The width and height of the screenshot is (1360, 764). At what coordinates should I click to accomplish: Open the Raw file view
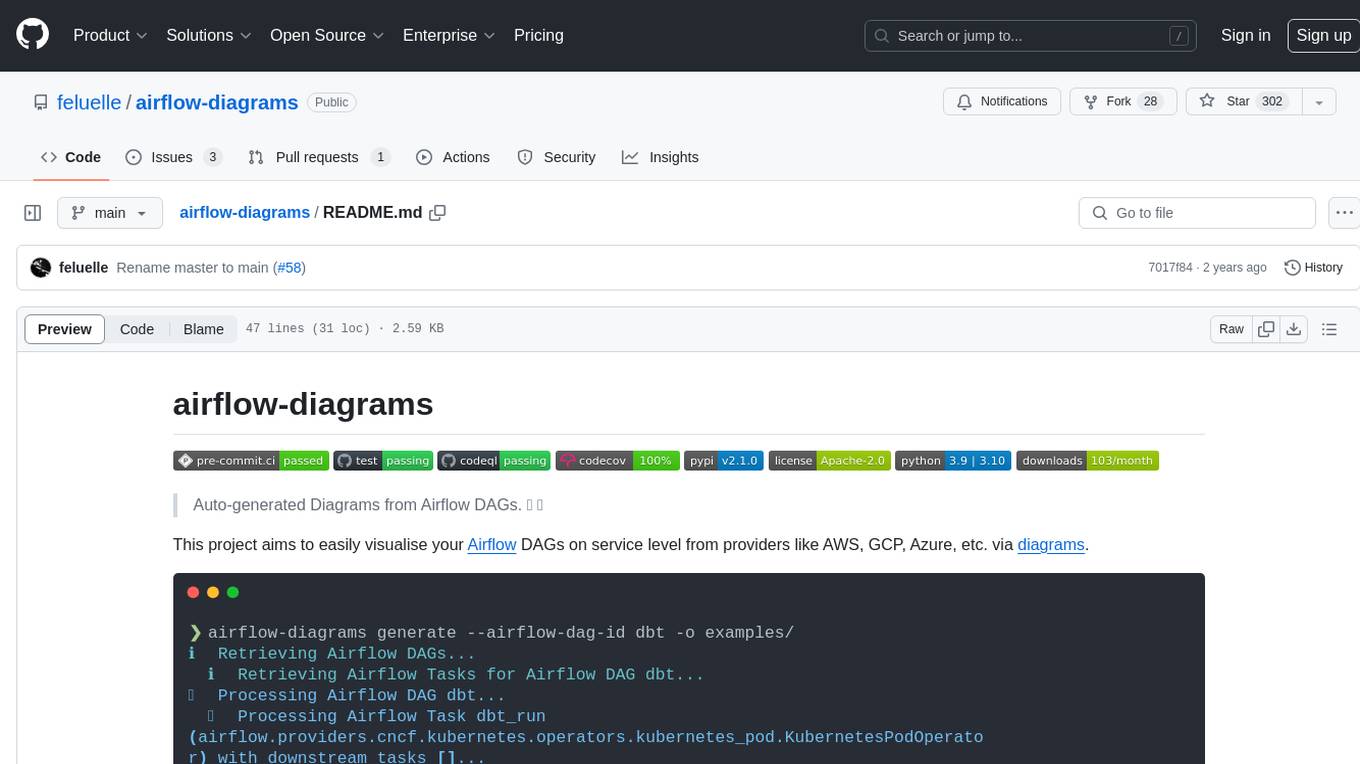click(x=1231, y=329)
